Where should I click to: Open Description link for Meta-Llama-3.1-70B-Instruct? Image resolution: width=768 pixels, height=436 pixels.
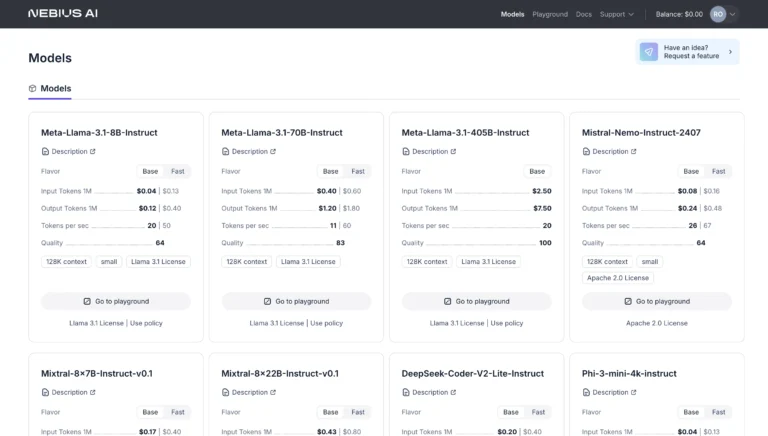click(249, 151)
